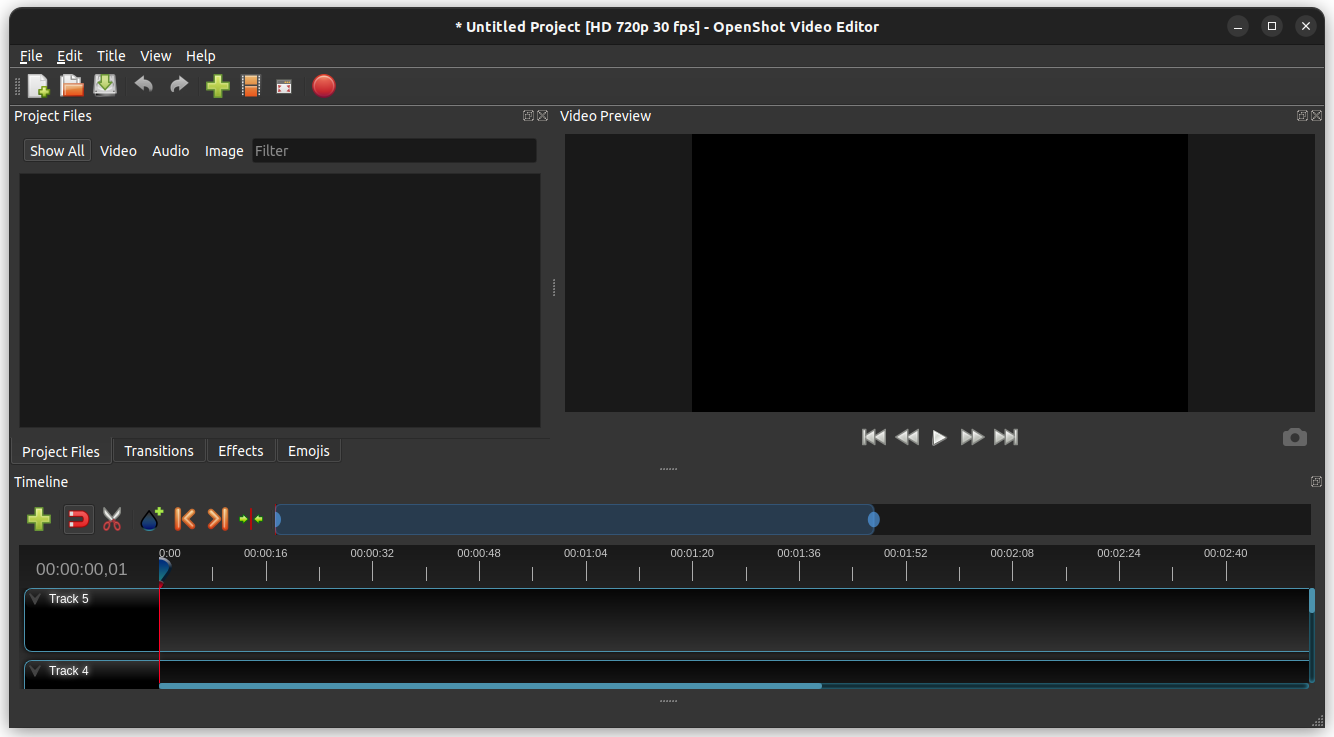Open the Export Video dialog
This screenshot has width=1334, height=737.
click(x=323, y=86)
